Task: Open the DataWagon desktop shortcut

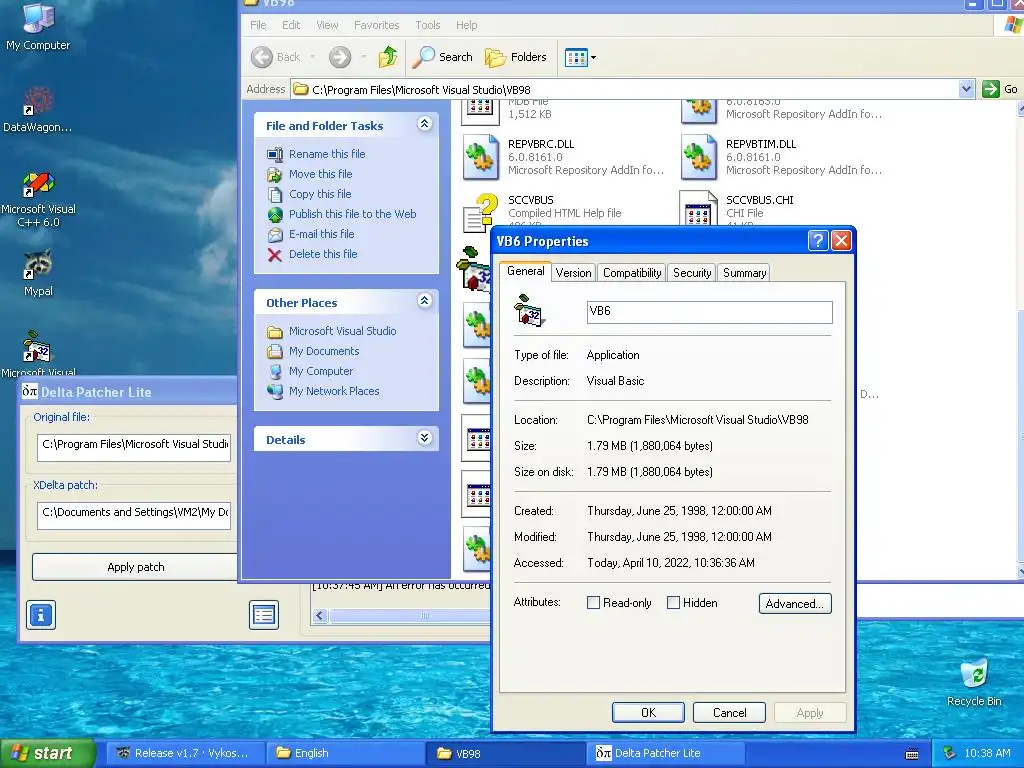Action: [x=38, y=109]
